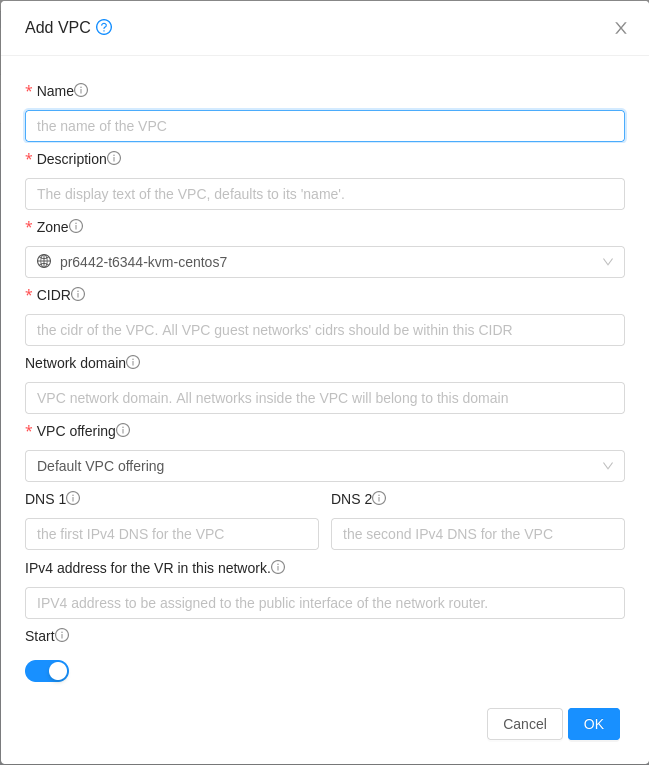The height and width of the screenshot is (765, 649).
Task: Turn off the Start toggle switch
Action: [x=47, y=671]
